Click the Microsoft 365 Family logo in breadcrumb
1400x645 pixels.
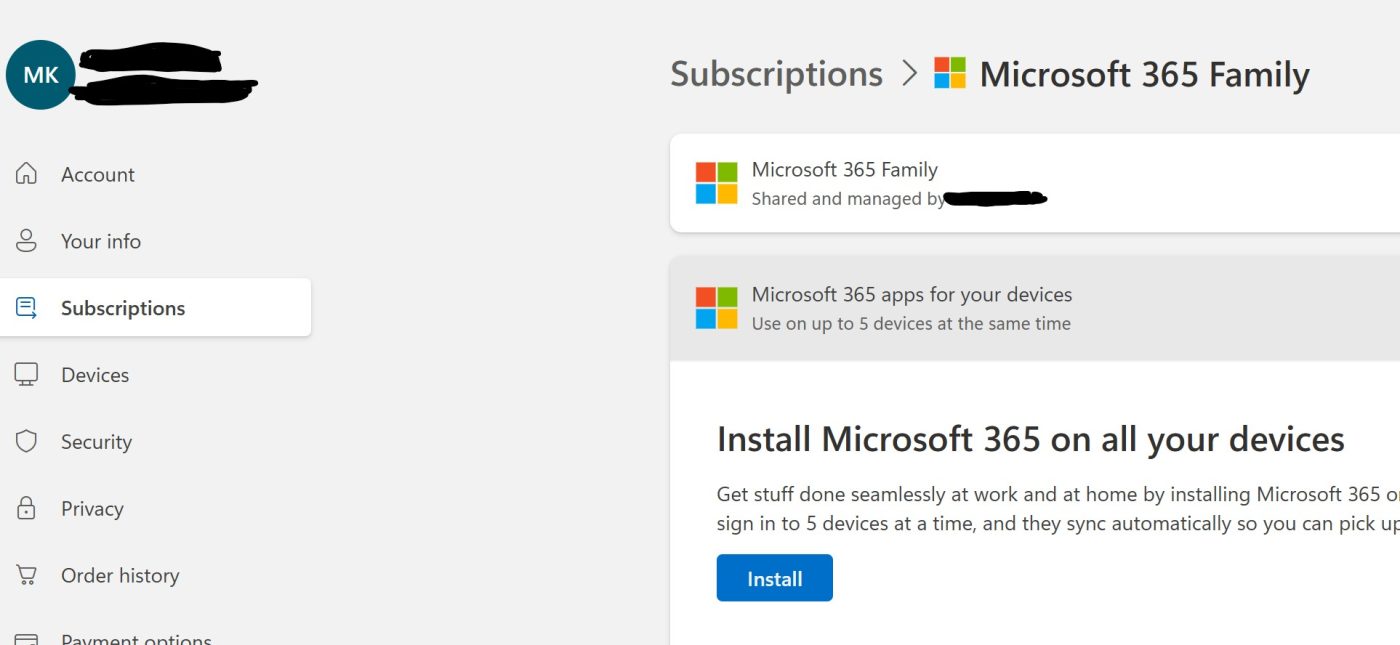click(948, 73)
